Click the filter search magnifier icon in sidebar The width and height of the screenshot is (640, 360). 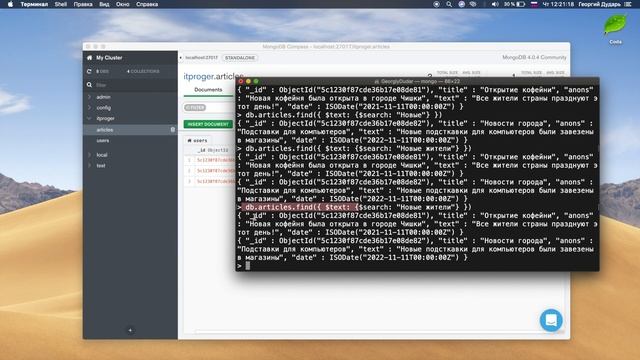[89, 85]
